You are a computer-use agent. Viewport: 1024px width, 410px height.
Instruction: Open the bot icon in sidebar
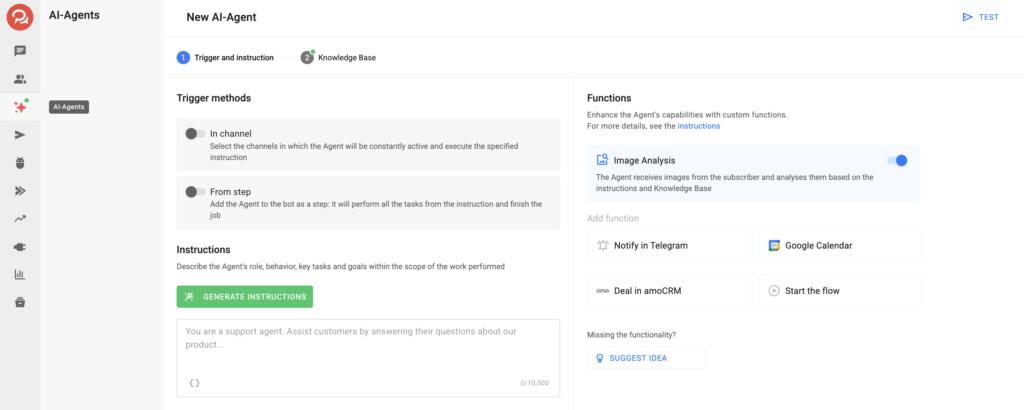pos(20,162)
